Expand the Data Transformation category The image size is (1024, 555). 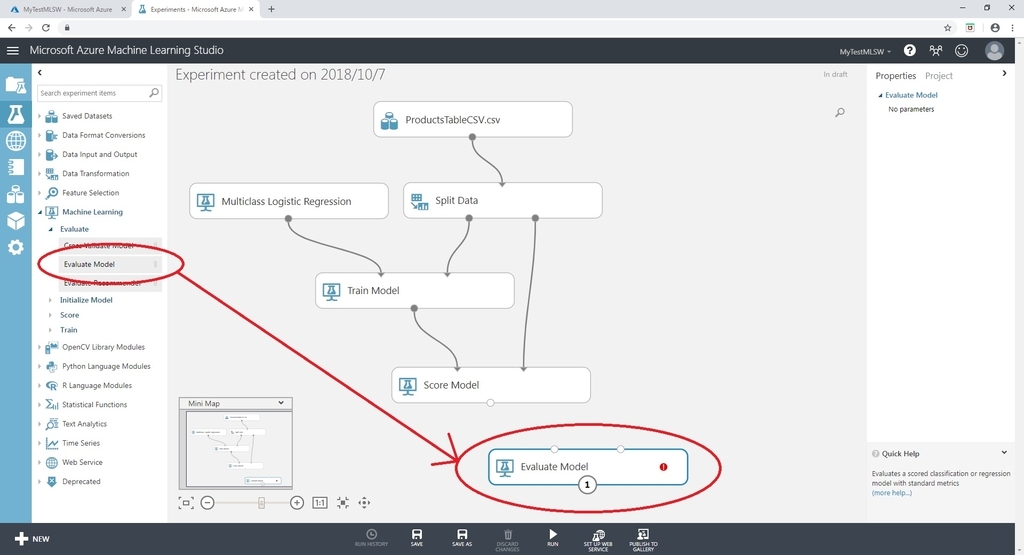tap(39, 174)
